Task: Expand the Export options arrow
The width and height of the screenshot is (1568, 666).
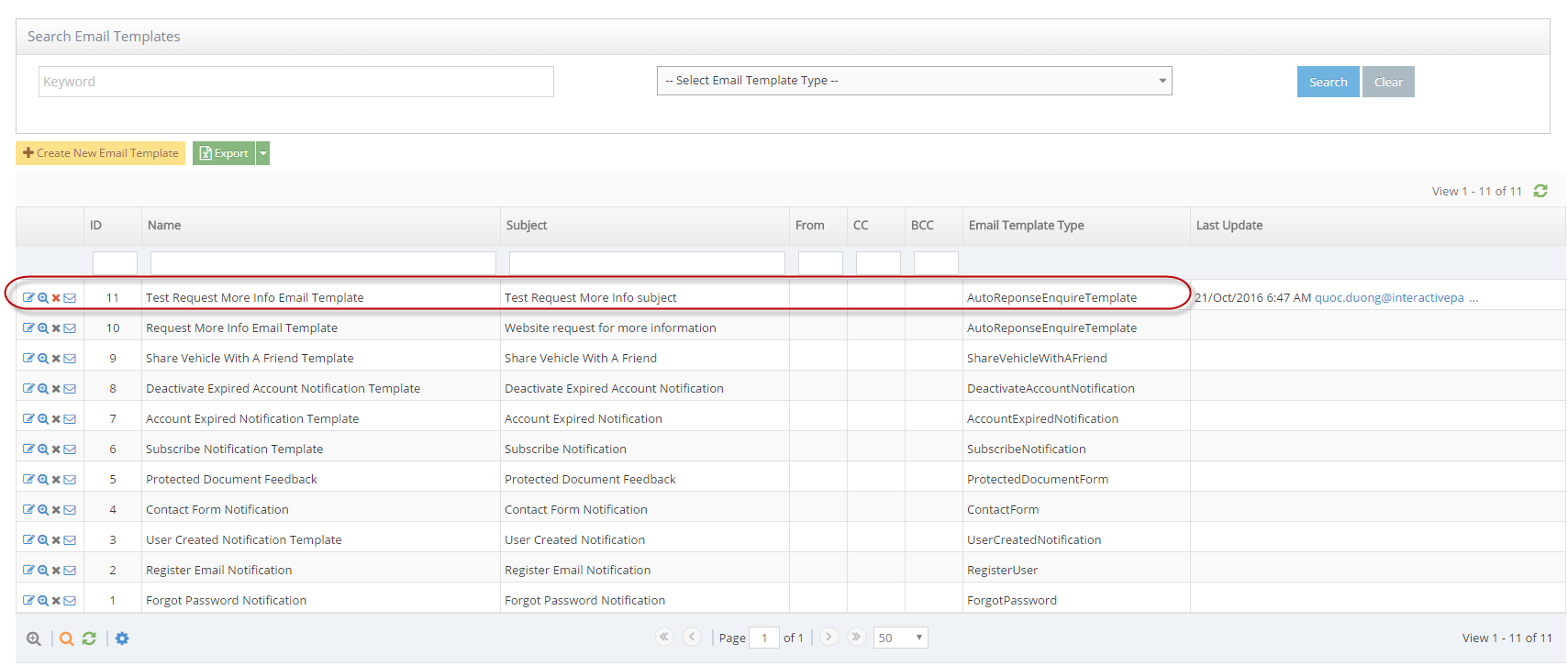Action: [263, 153]
